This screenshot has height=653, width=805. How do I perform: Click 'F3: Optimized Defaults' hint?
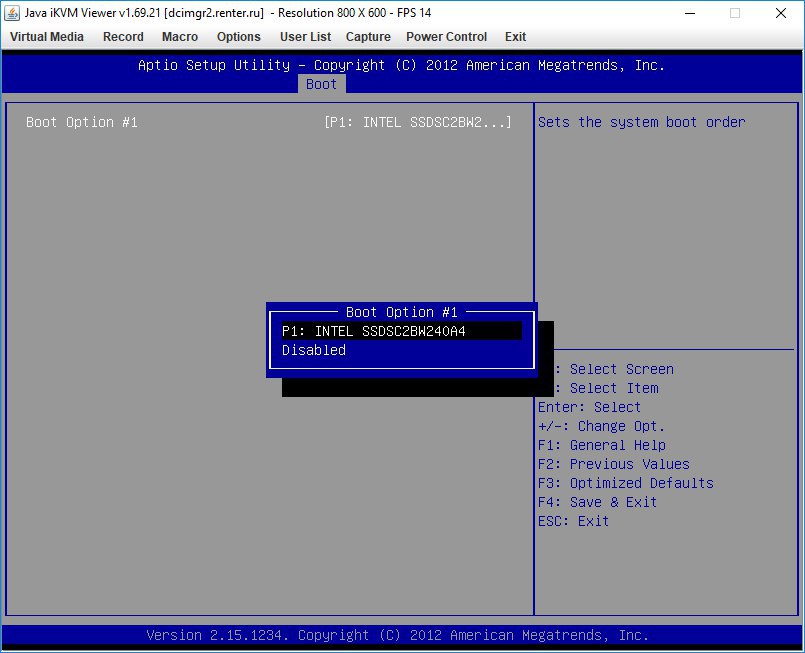(x=626, y=483)
